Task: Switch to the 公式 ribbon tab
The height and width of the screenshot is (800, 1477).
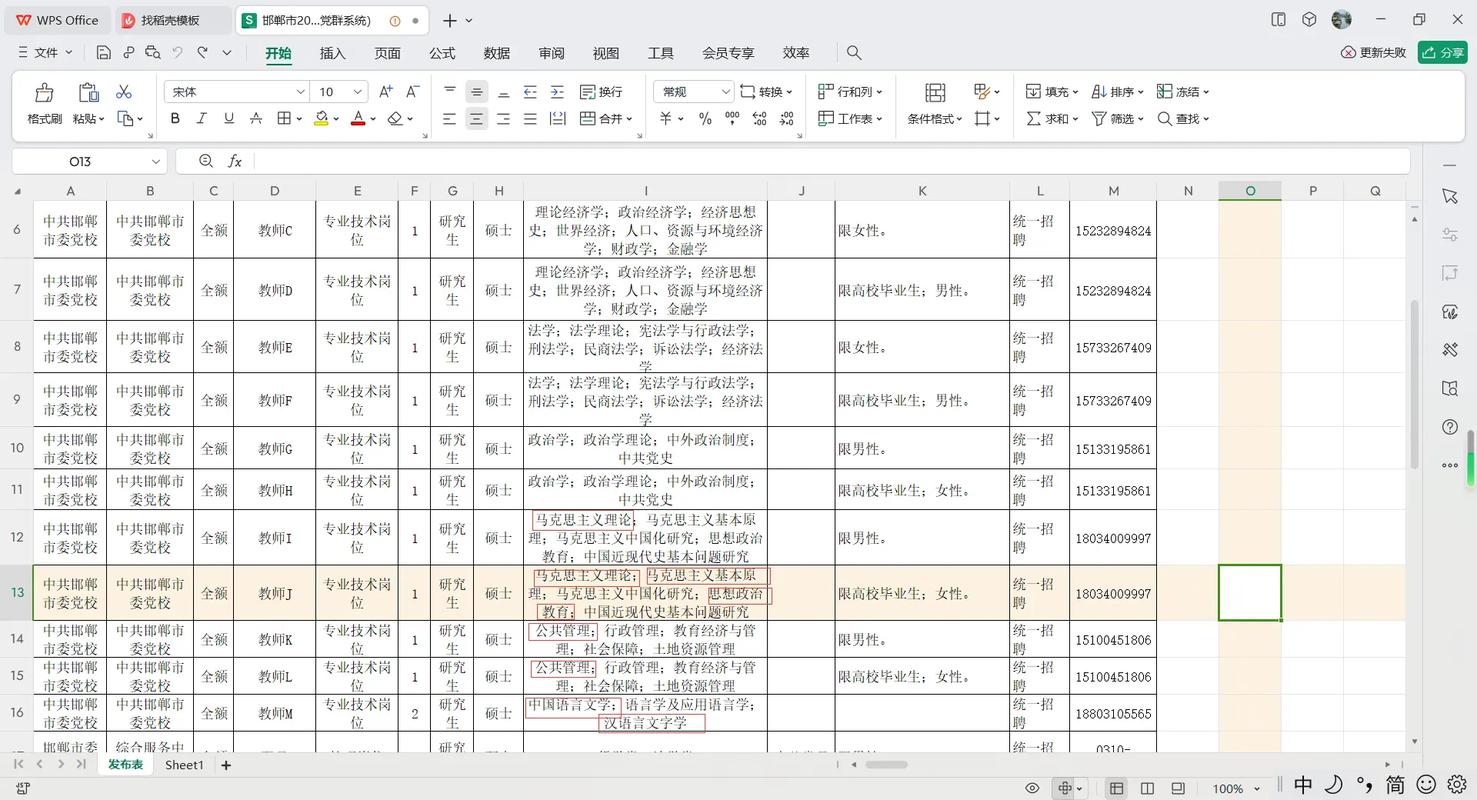Action: (x=442, y=53)
